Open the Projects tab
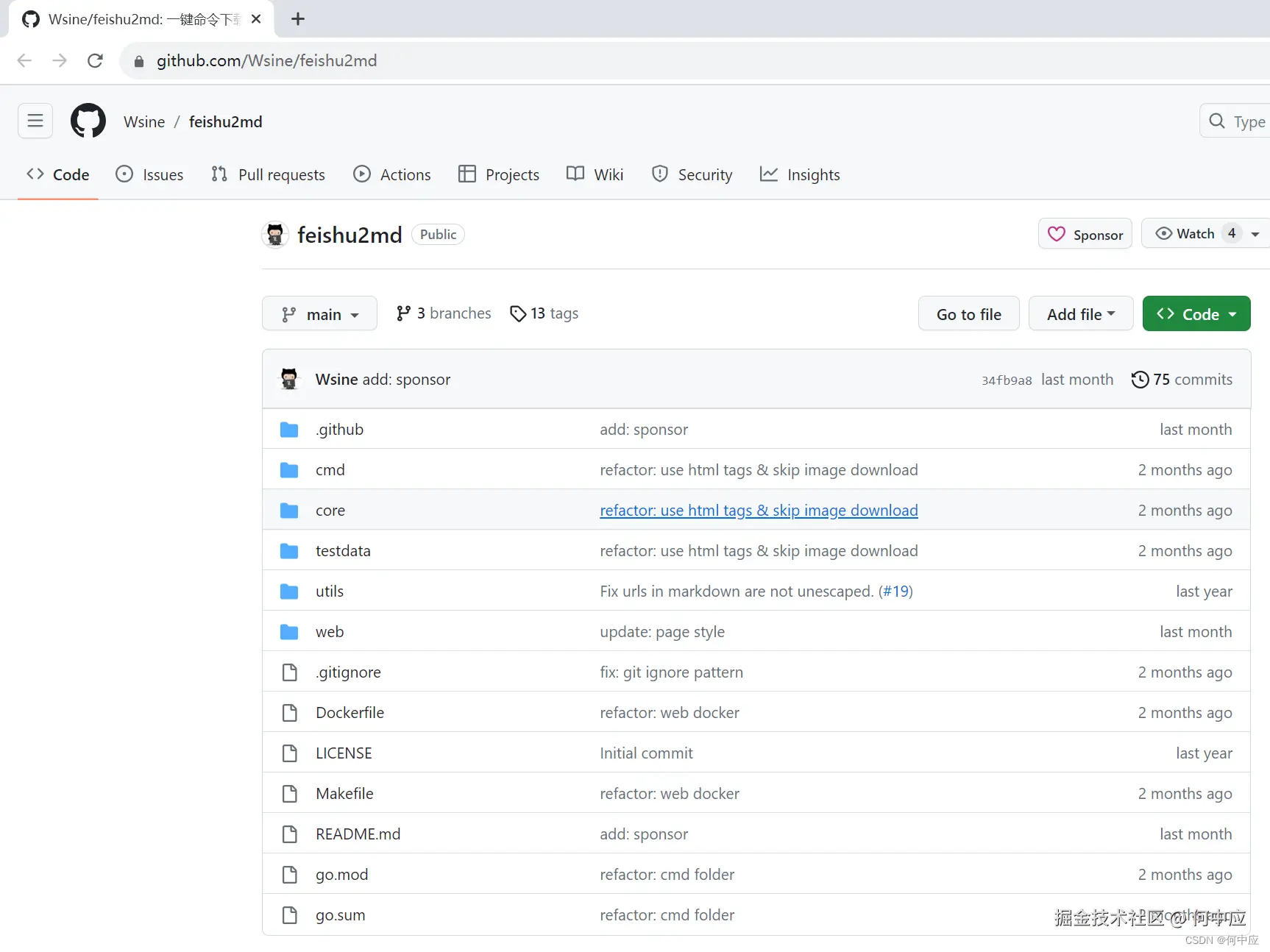Image resolution: width=1270 pixels, height=952 pixels. (x=499, y=174)
